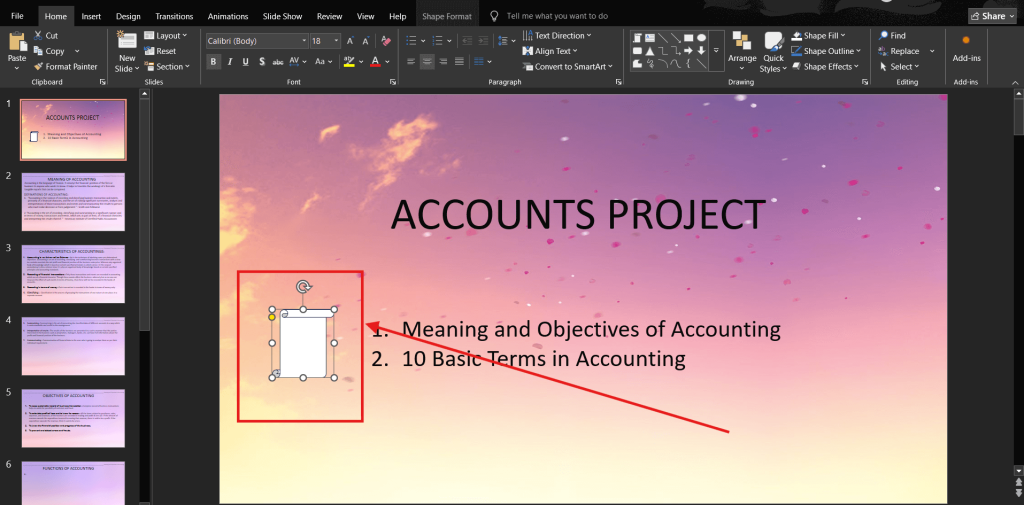Pick the Oval shape in the gallery
1024x505 pixels.
point(701,38)
